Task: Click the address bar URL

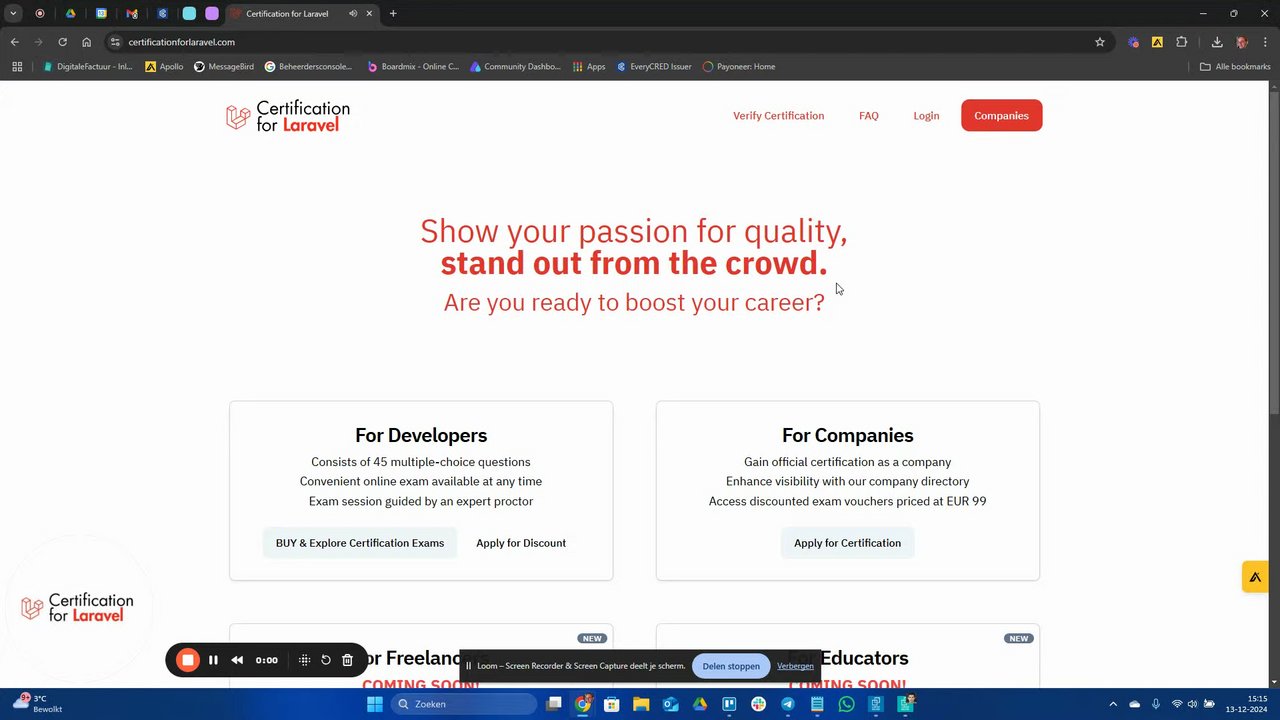Action: [x=181, y=42]
